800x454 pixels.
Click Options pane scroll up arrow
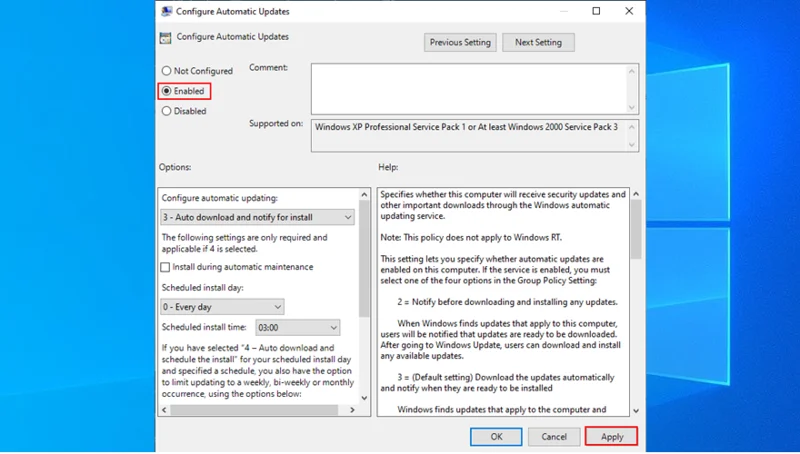(364, 194)
